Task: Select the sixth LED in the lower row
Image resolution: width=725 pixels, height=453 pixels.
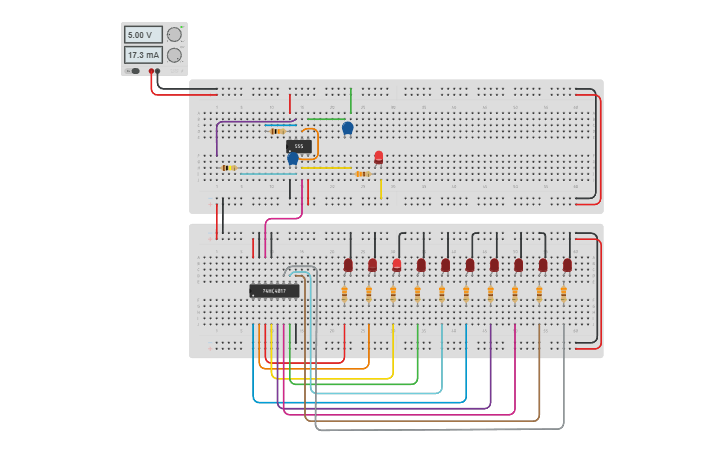Action: [470, 266]
